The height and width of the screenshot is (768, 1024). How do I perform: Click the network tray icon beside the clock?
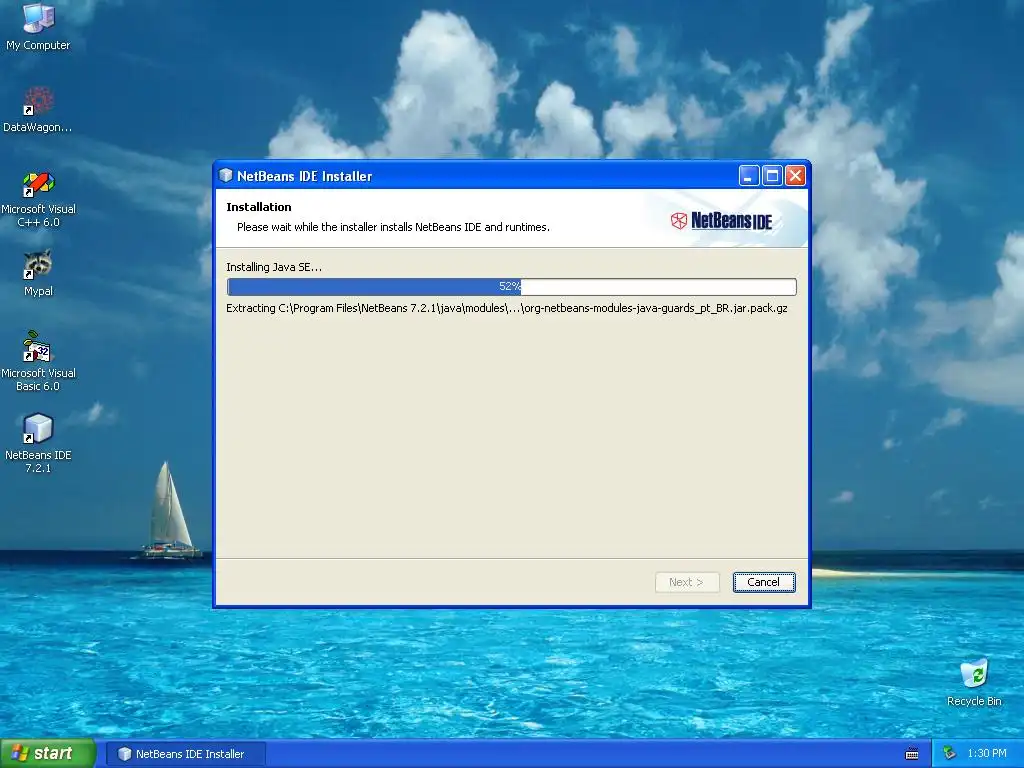tap(950, 754)
